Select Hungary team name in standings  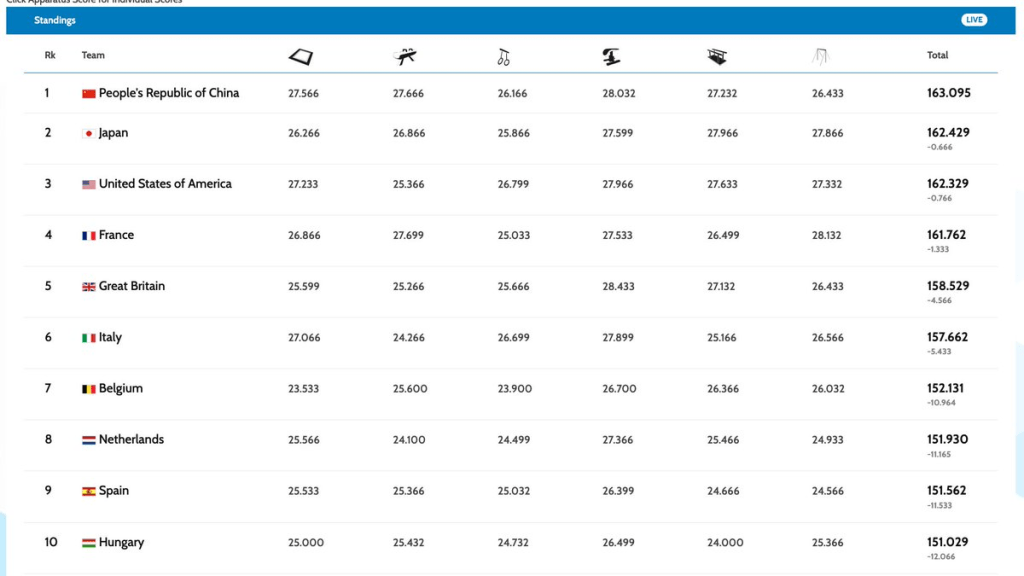(x=121, y=542)
